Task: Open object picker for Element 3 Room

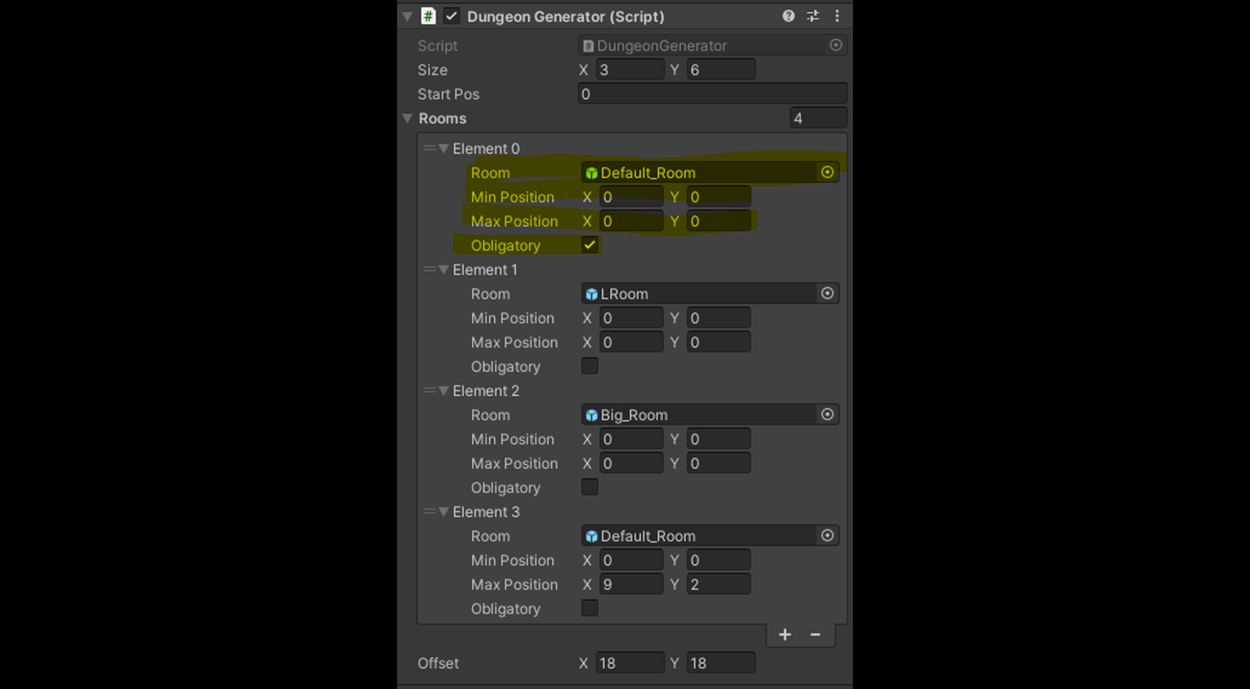Action: tap(827, 536)
